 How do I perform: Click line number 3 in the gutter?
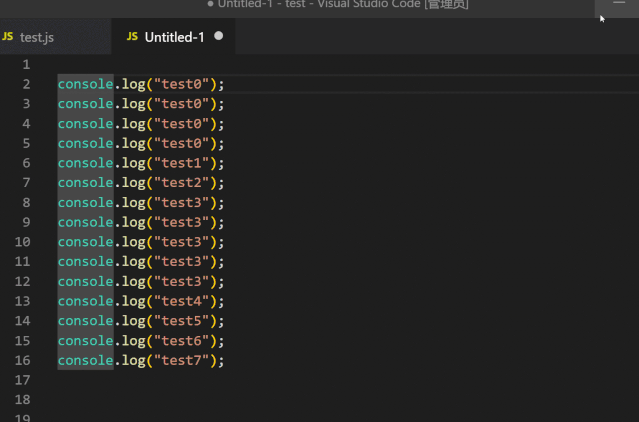(26, 104)
